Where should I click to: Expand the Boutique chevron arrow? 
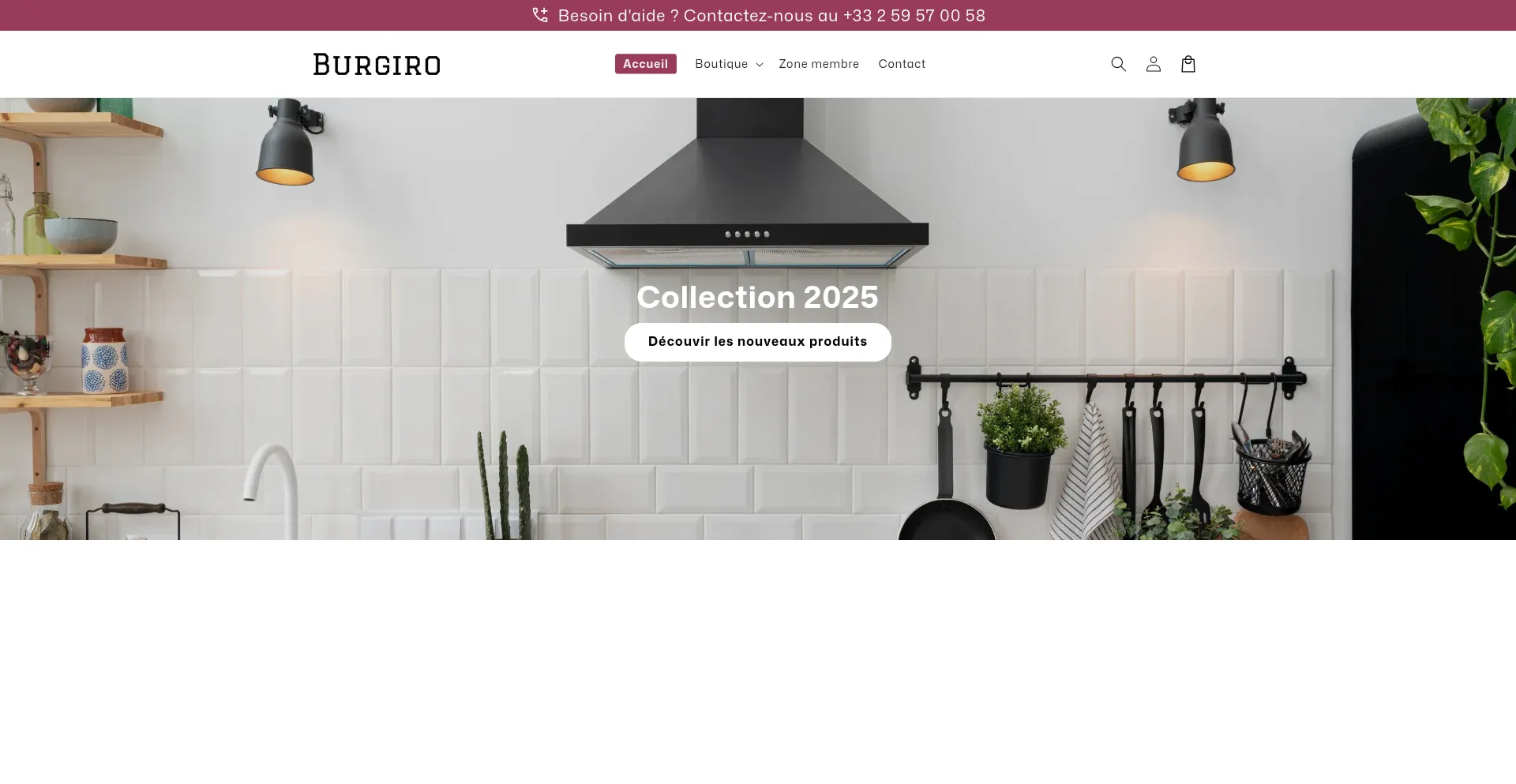coord(760,65)
